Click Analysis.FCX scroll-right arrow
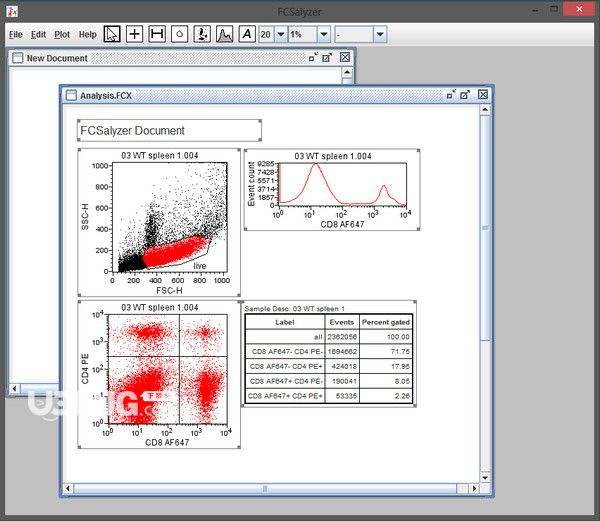The width and height of the screenshot is (600, 521). point(474,488)
